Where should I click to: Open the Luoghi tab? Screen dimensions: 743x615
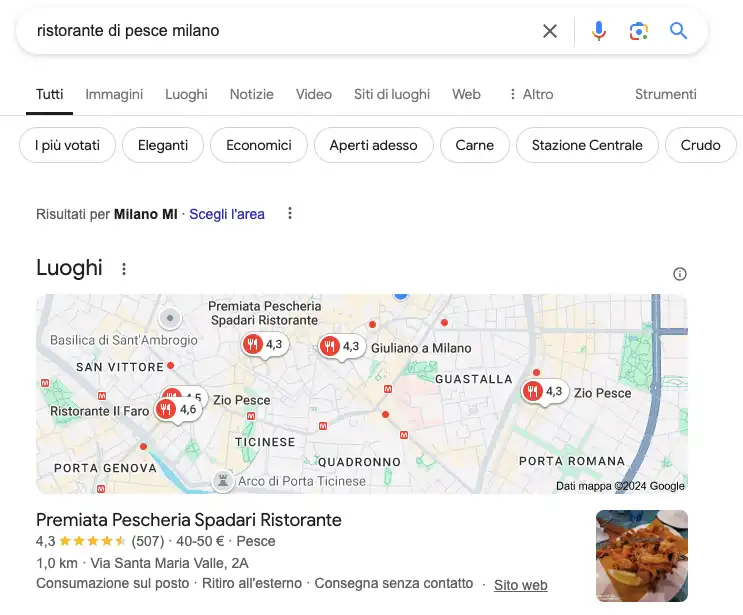point(186,94)
